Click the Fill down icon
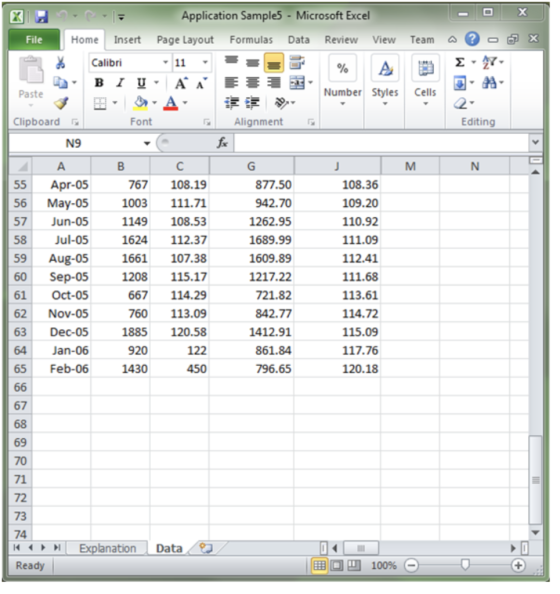This screenshot has width=560, height=594. (x=460, y=83)
